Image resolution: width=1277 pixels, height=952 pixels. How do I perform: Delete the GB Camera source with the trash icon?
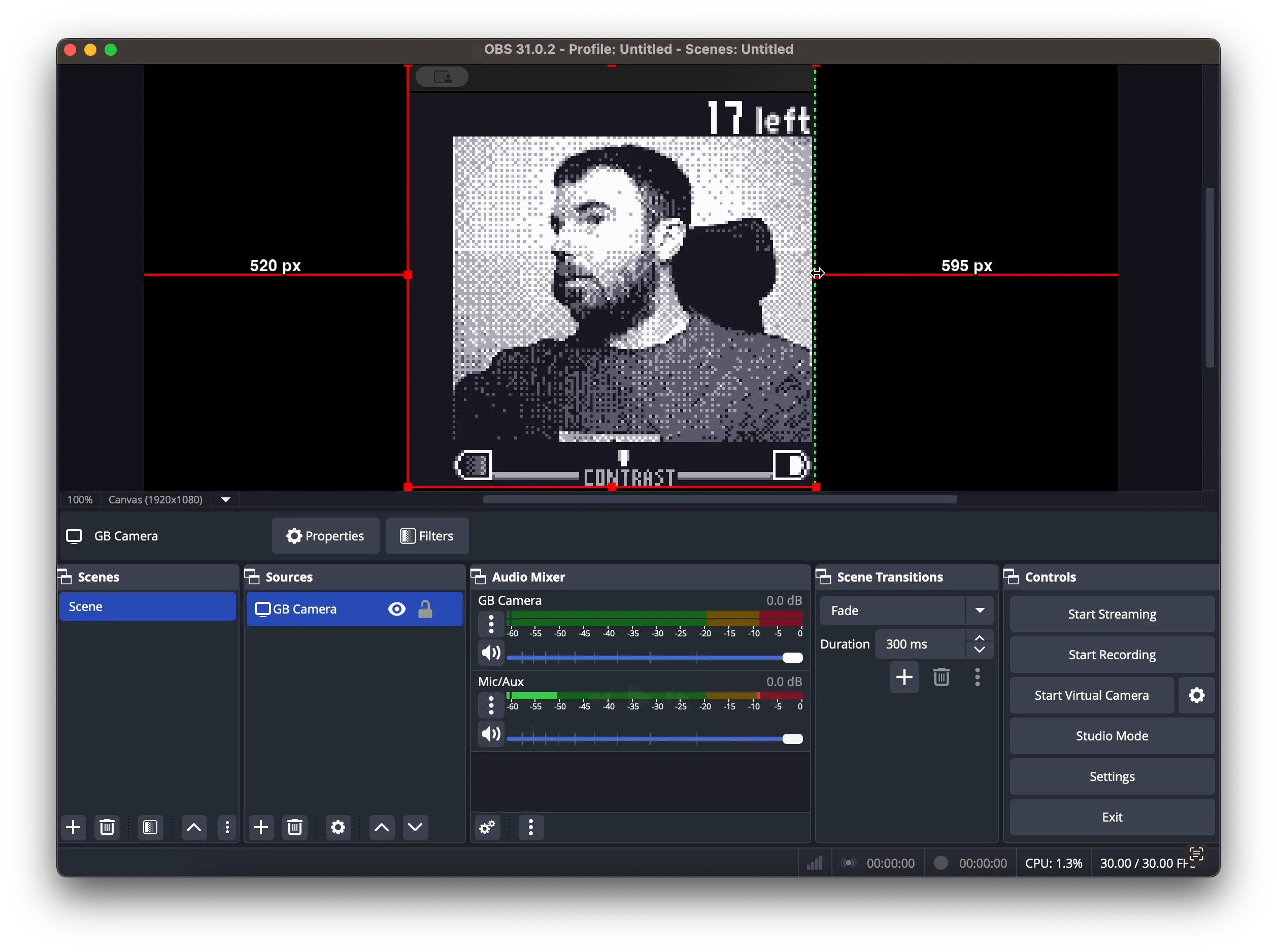(x=295, y=827)
